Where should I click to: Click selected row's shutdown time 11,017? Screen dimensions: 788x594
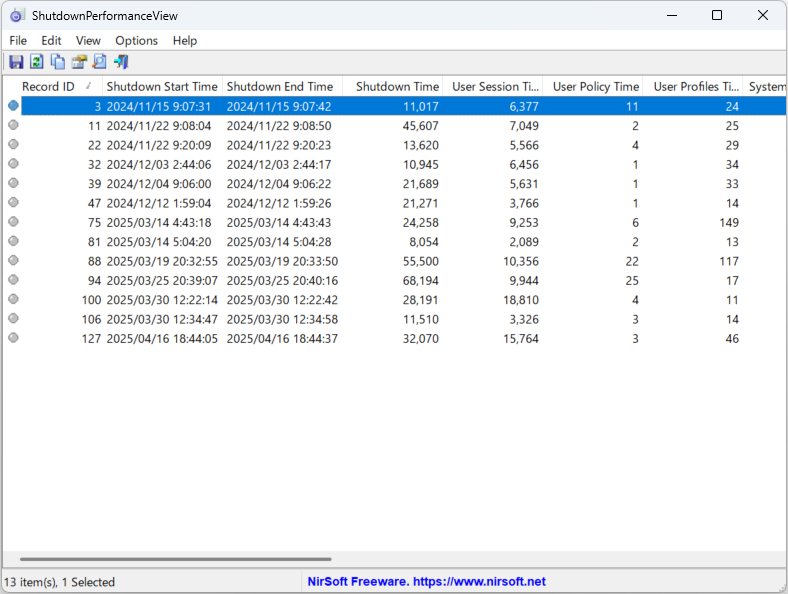point(421,107)
